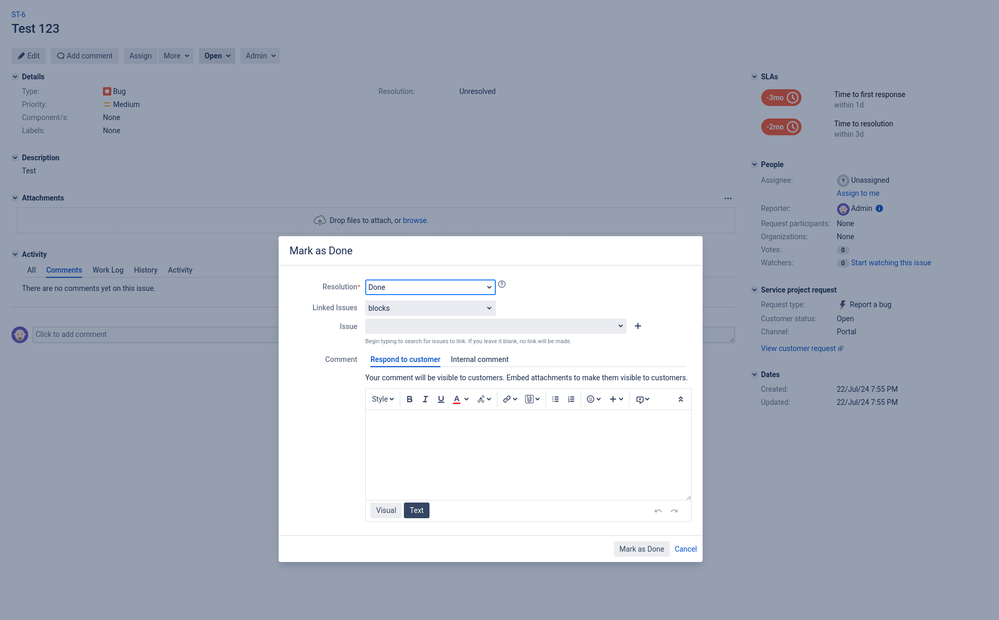The width and height of the screenshot is (999, 620).
Task: Click the plus icon next to Issue field
Action: coord(638,326)
